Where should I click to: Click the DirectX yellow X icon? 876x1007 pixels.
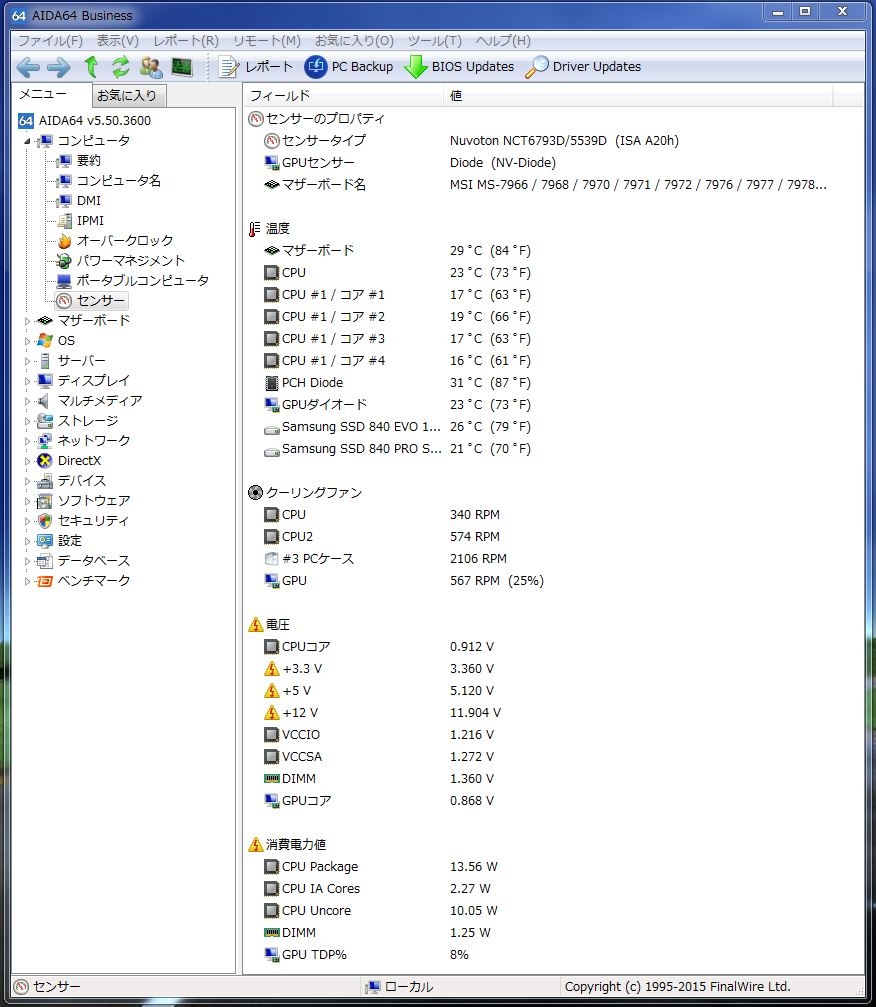45,460
